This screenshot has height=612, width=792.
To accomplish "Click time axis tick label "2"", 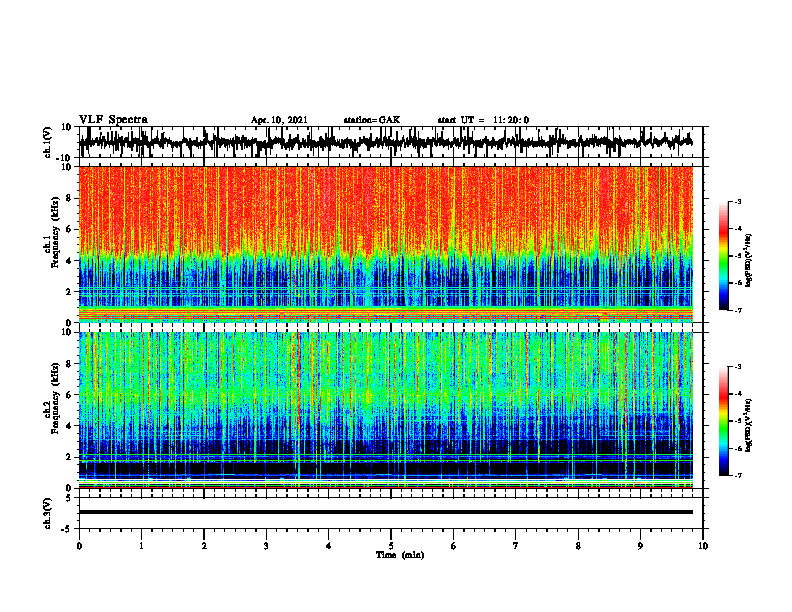I will point(204,546).
